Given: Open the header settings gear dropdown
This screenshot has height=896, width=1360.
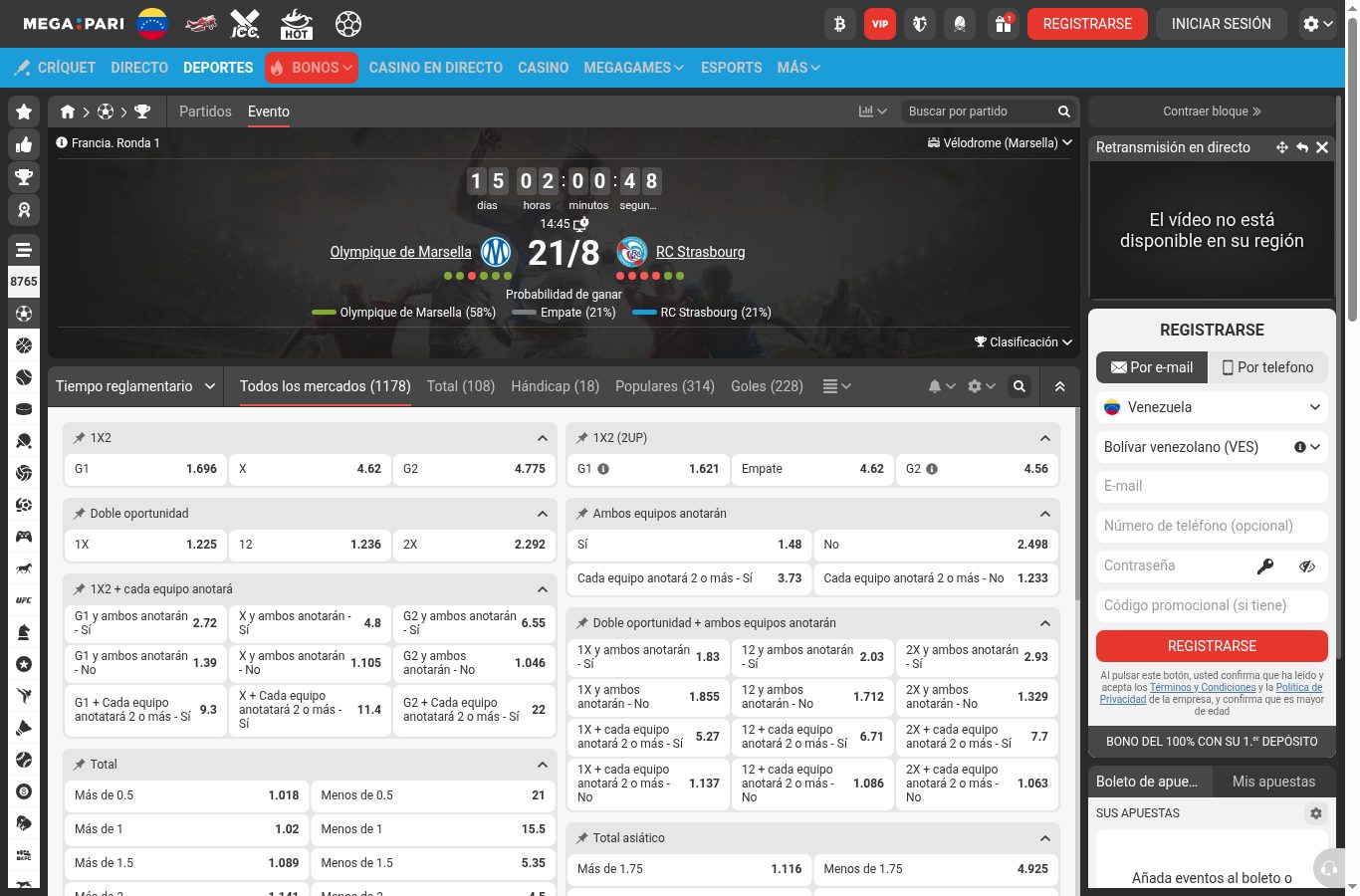Looking at the screenshot, I should [1317, 24].
